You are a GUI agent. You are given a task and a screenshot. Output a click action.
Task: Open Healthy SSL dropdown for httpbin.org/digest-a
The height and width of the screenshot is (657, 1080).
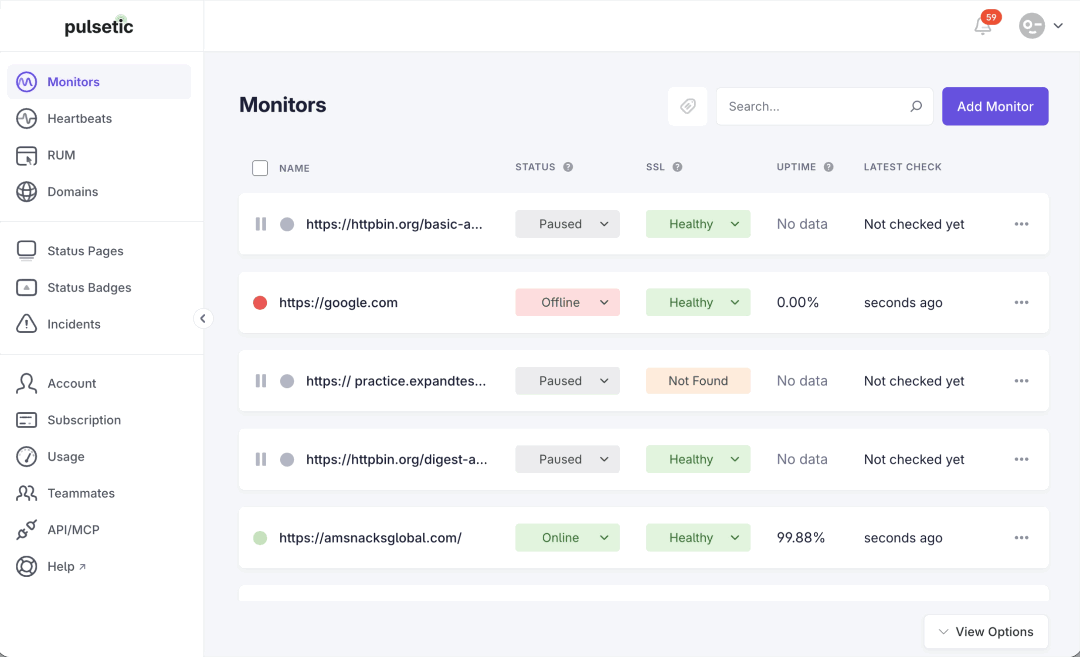698,459
